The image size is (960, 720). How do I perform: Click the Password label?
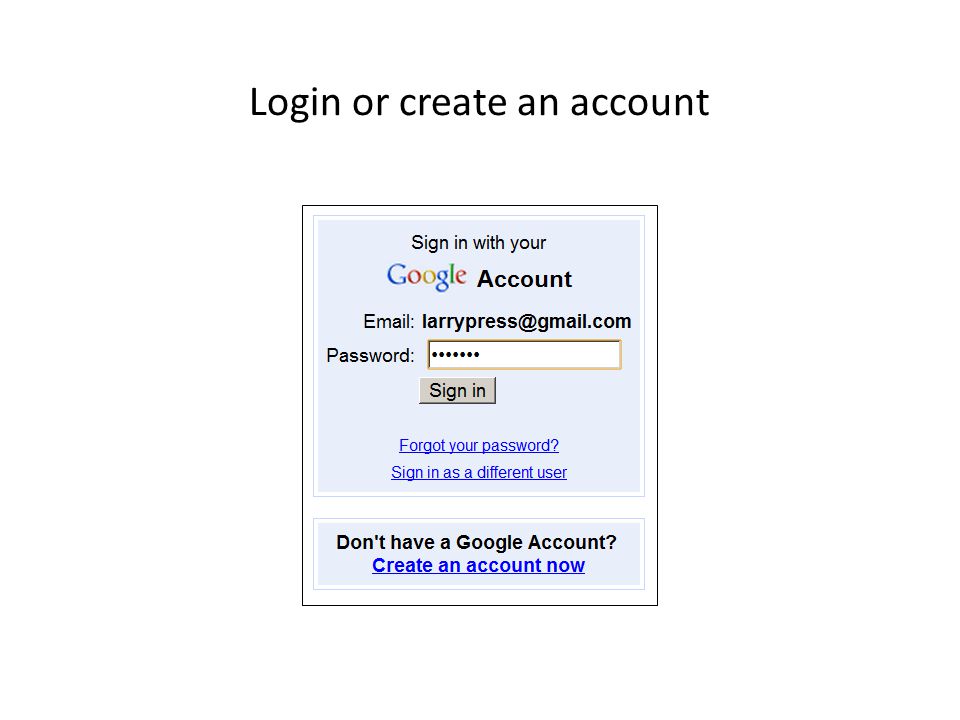(x=370, y=355)
